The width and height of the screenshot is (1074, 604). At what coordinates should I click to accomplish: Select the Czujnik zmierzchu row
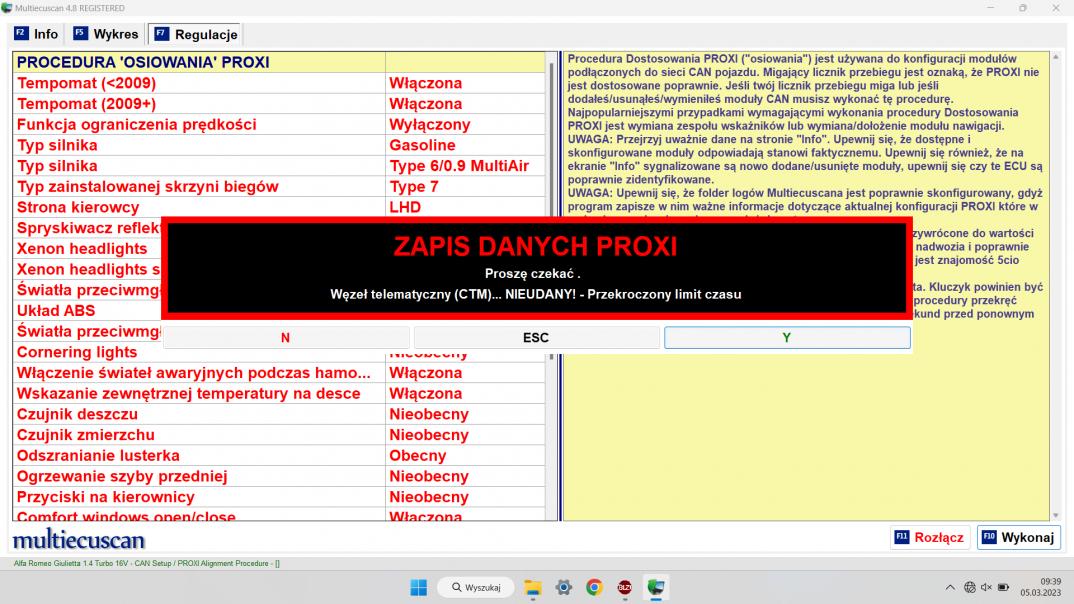tap(279, 435)
